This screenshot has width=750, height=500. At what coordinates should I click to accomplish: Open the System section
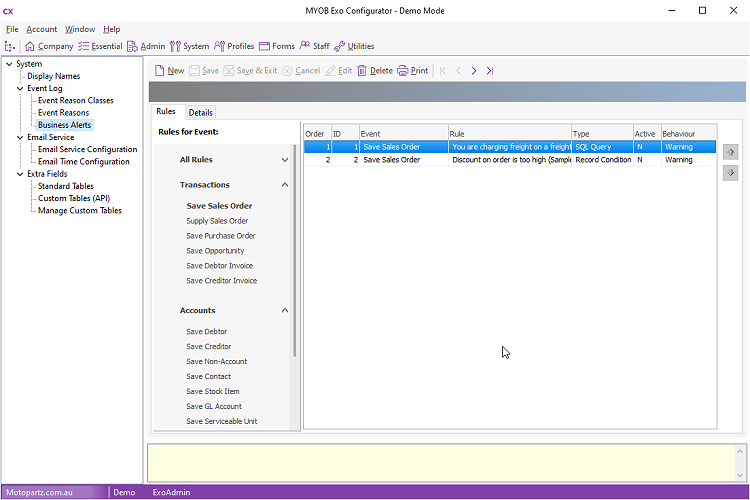189,46
